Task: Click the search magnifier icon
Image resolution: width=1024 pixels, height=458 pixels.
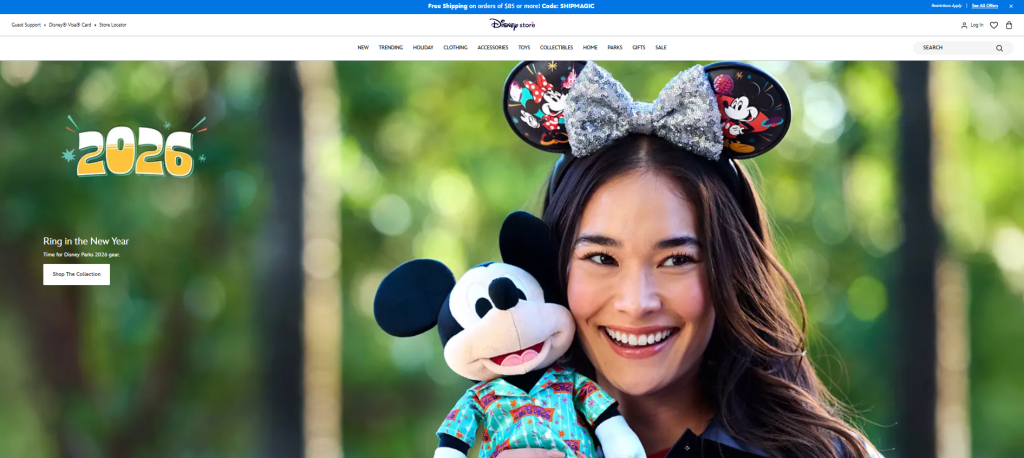Action: (999, 48)
